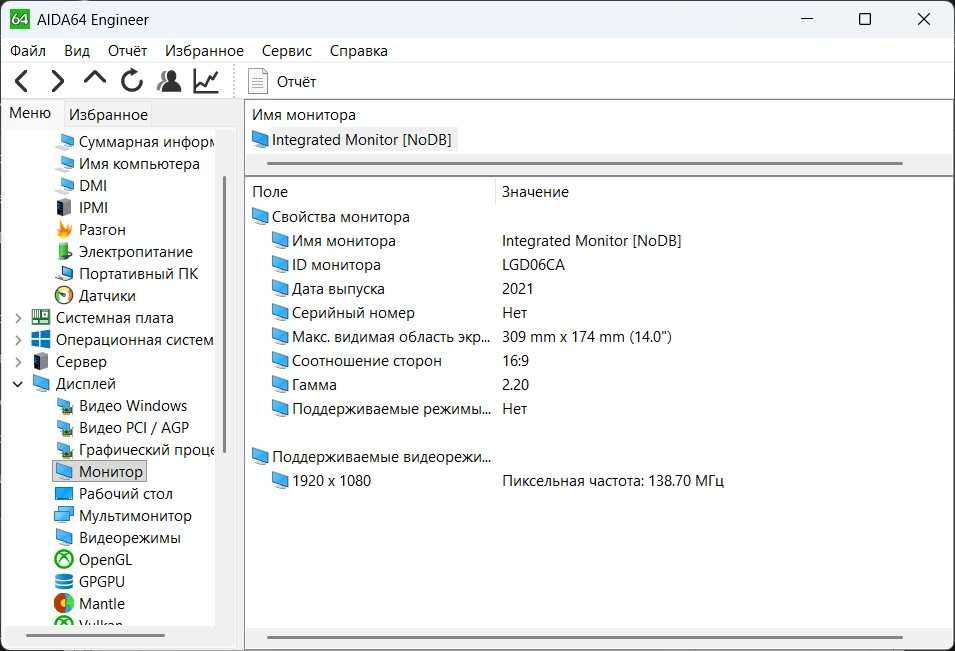This screenshot has width=955, height=651.
Task: Open the Справка menu
Action: click(359, 51)
